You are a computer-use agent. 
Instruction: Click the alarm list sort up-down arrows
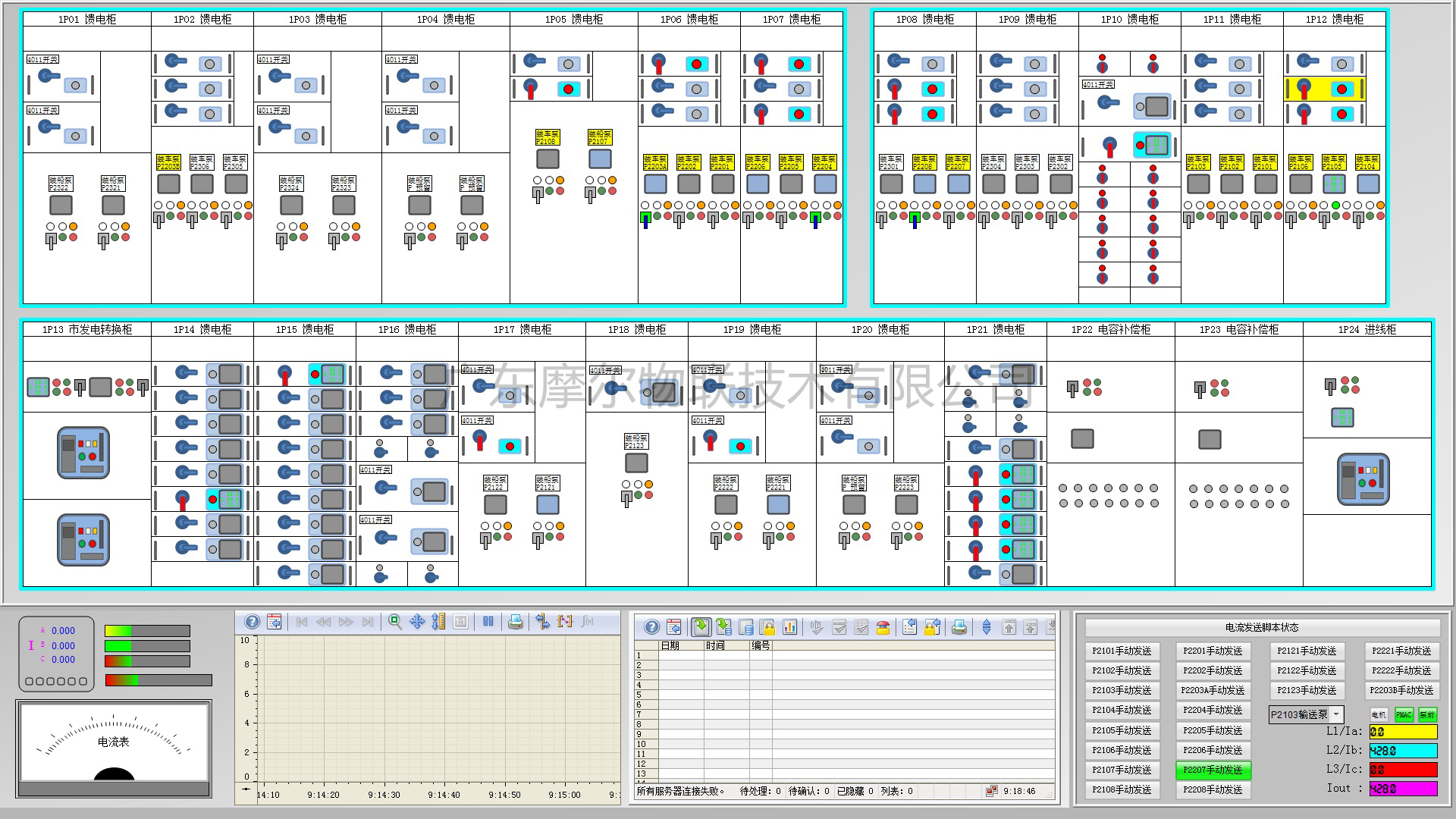987,627
